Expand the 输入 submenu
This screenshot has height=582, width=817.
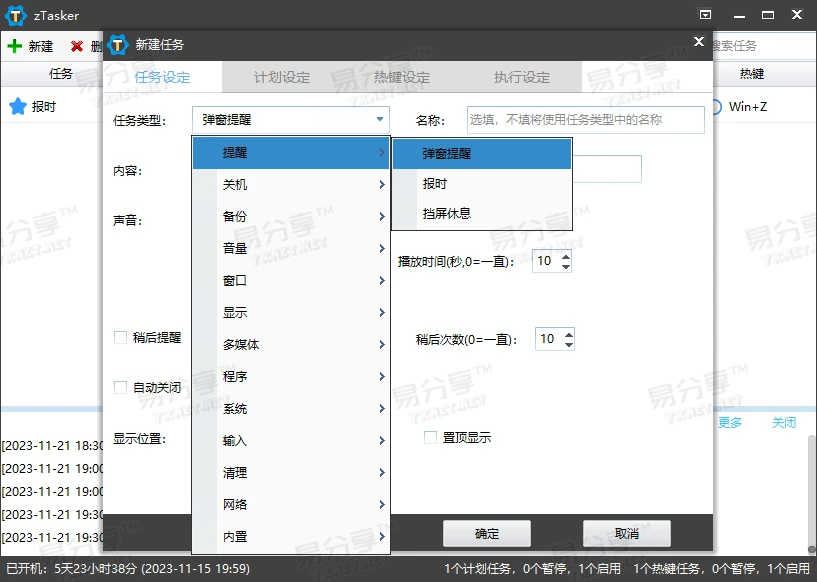click(291, 440)
